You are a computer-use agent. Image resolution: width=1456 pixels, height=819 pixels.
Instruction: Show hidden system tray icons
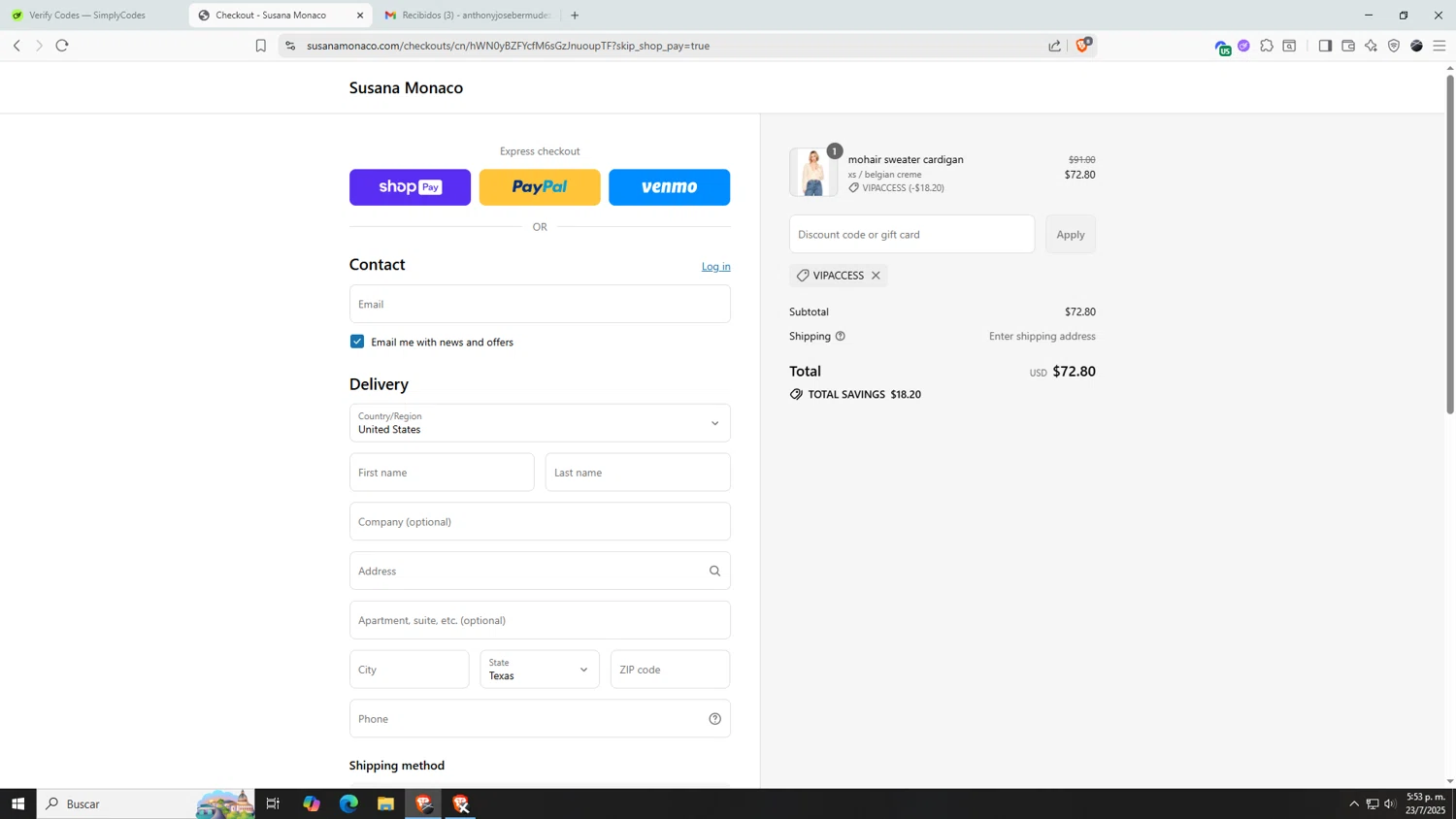pyautogui.click(x=1354, y=803)
